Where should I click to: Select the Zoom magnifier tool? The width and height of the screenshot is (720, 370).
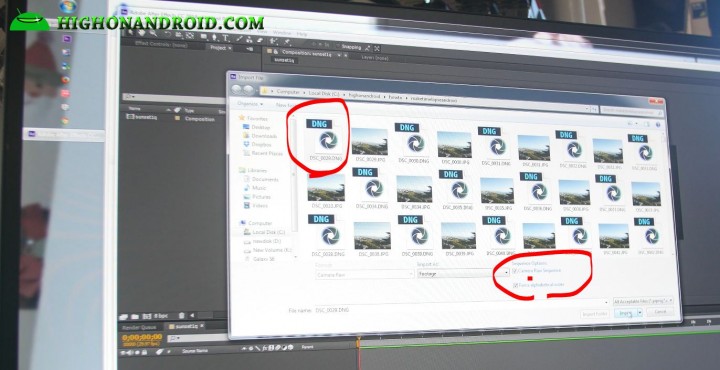(153, 34)
